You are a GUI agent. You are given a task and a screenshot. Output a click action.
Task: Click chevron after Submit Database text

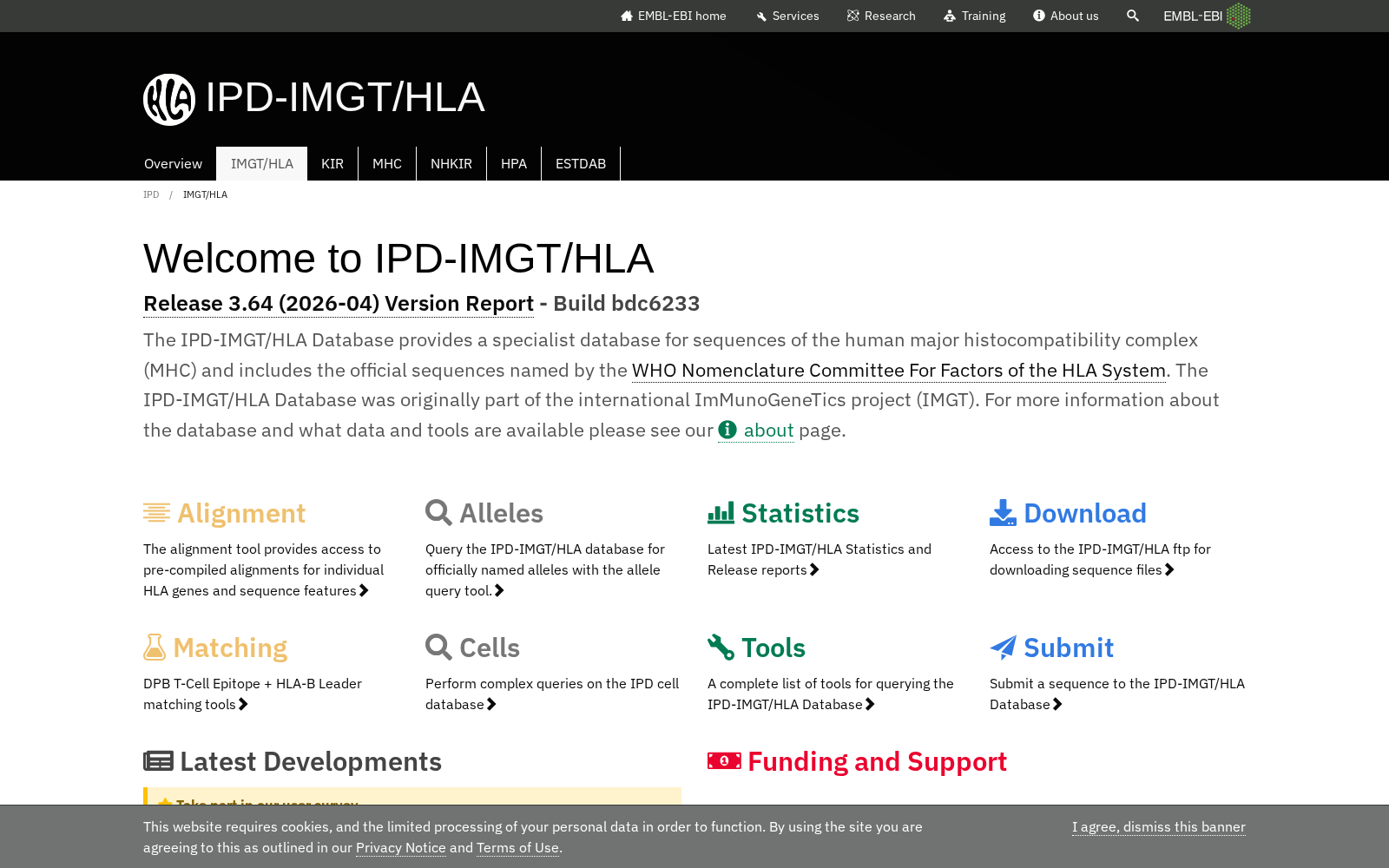1057,704
